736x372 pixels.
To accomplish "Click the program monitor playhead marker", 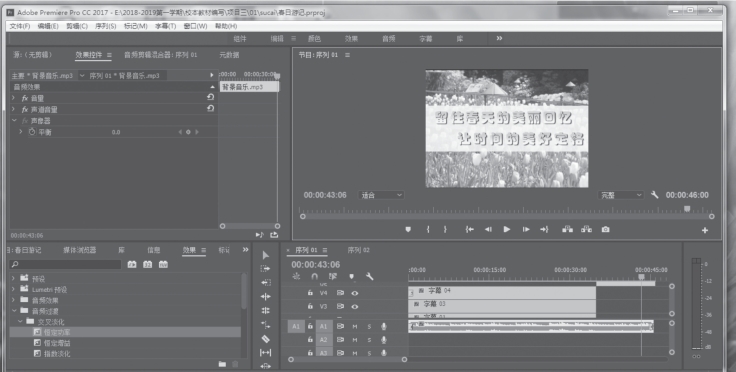I will tap(687, 208).
